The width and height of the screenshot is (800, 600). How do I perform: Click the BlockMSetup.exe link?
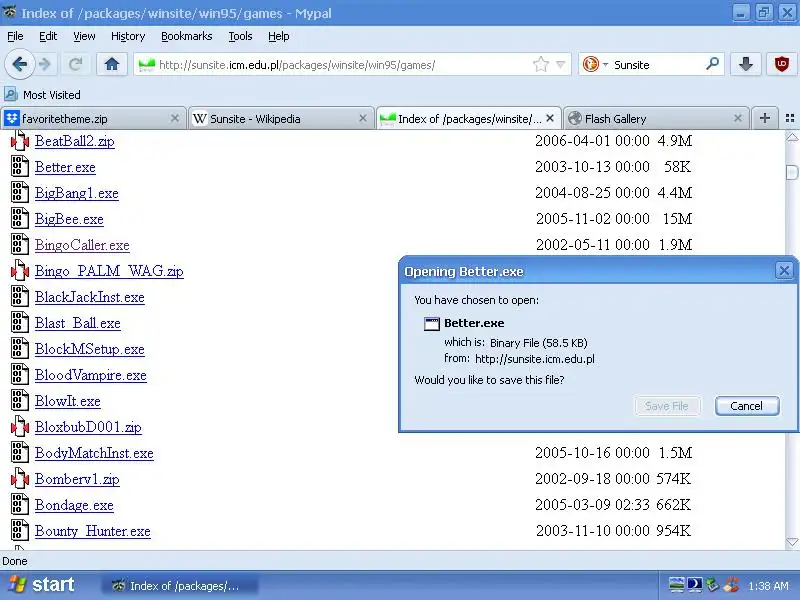pos(90,349)
